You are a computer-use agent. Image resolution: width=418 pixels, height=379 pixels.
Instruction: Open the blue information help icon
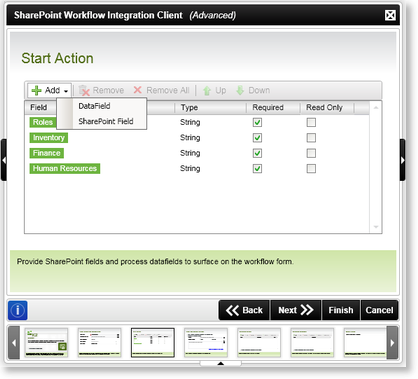click(x=18, y=310)
